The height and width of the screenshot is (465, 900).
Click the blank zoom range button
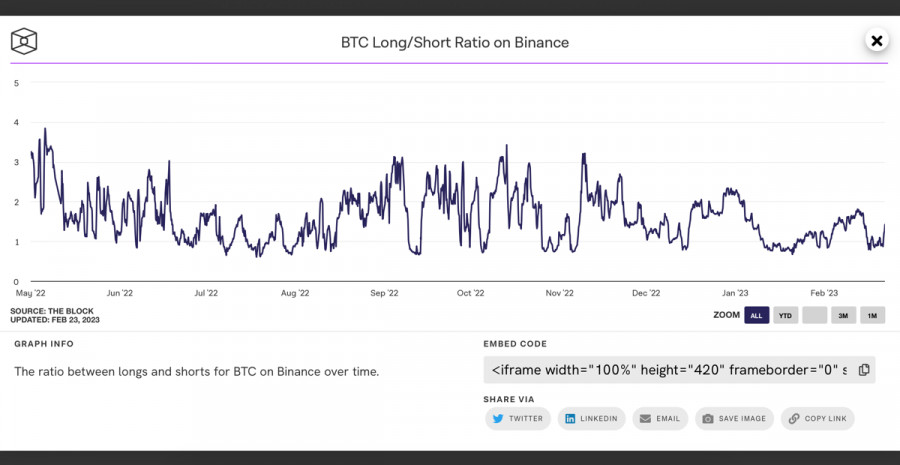[814, 315]
